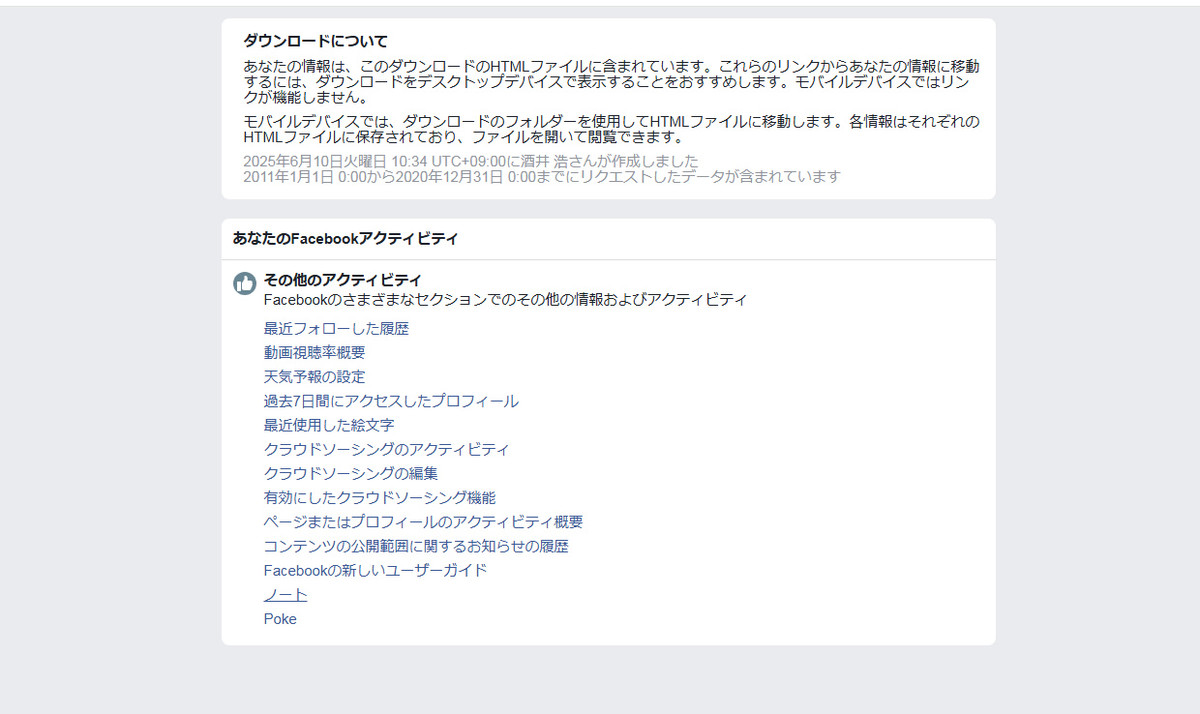The width and height of the screenshot is (1200, 714).
Task: Follow the underlined ノート link
Action: pos(286,595)
